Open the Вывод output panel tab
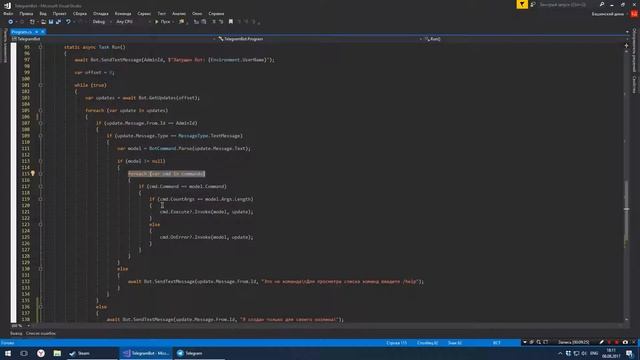The height and width of the screenshot is (360, 640). (x=16, y=333)
